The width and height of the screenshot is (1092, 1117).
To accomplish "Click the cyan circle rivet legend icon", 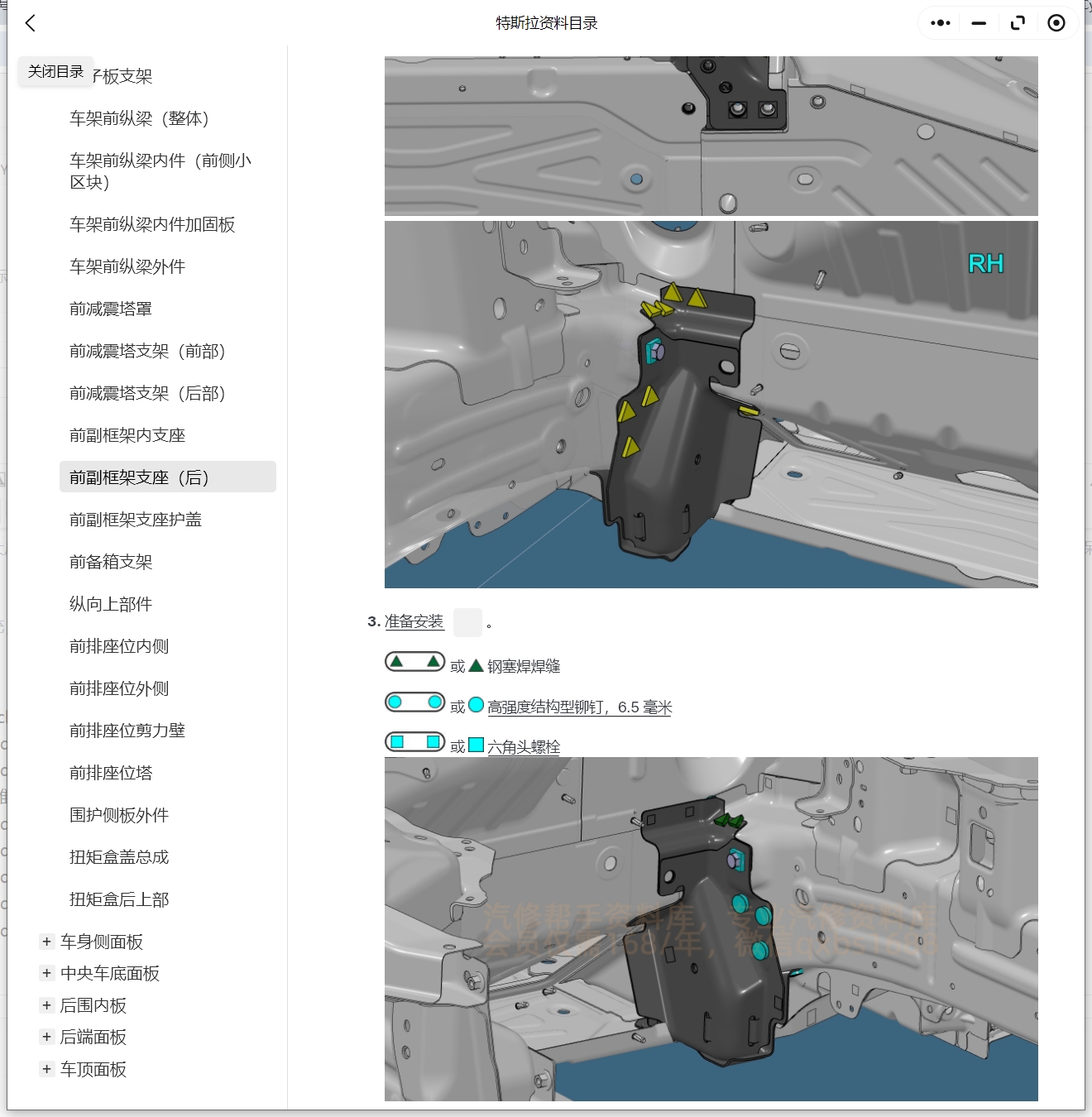I will (x=474, y=704).
